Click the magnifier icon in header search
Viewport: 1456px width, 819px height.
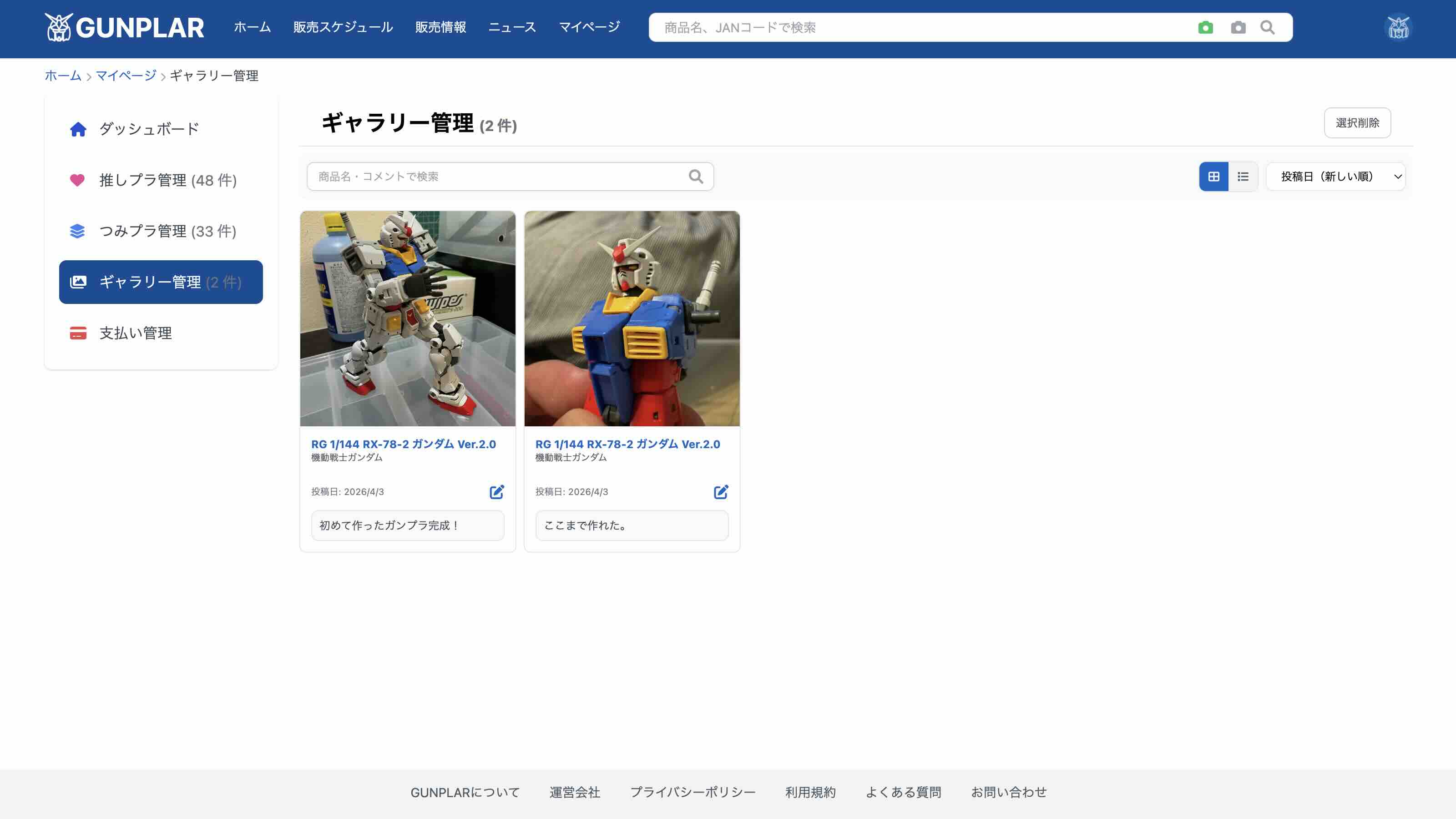[x=1268, y=27]
